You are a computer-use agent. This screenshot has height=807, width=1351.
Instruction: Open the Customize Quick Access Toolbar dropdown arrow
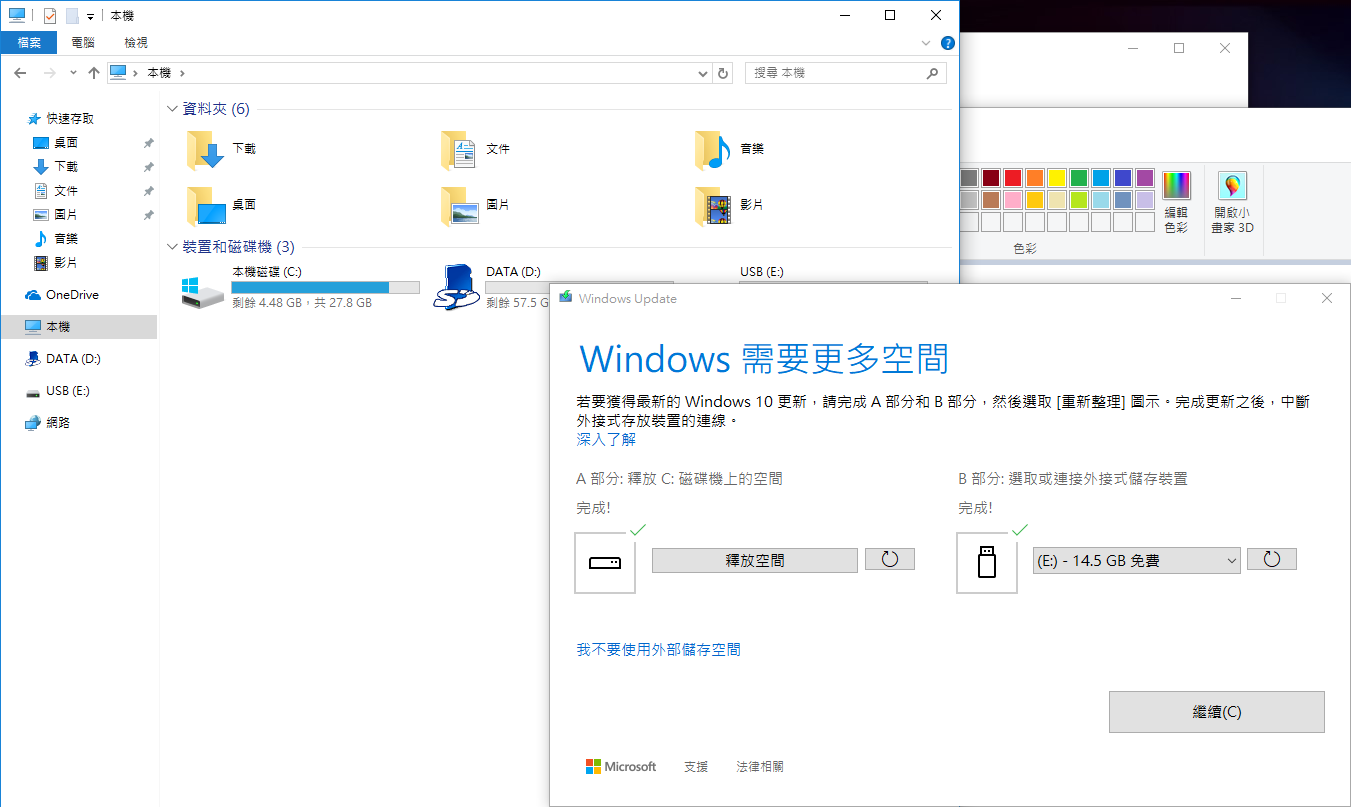(90, 17)
